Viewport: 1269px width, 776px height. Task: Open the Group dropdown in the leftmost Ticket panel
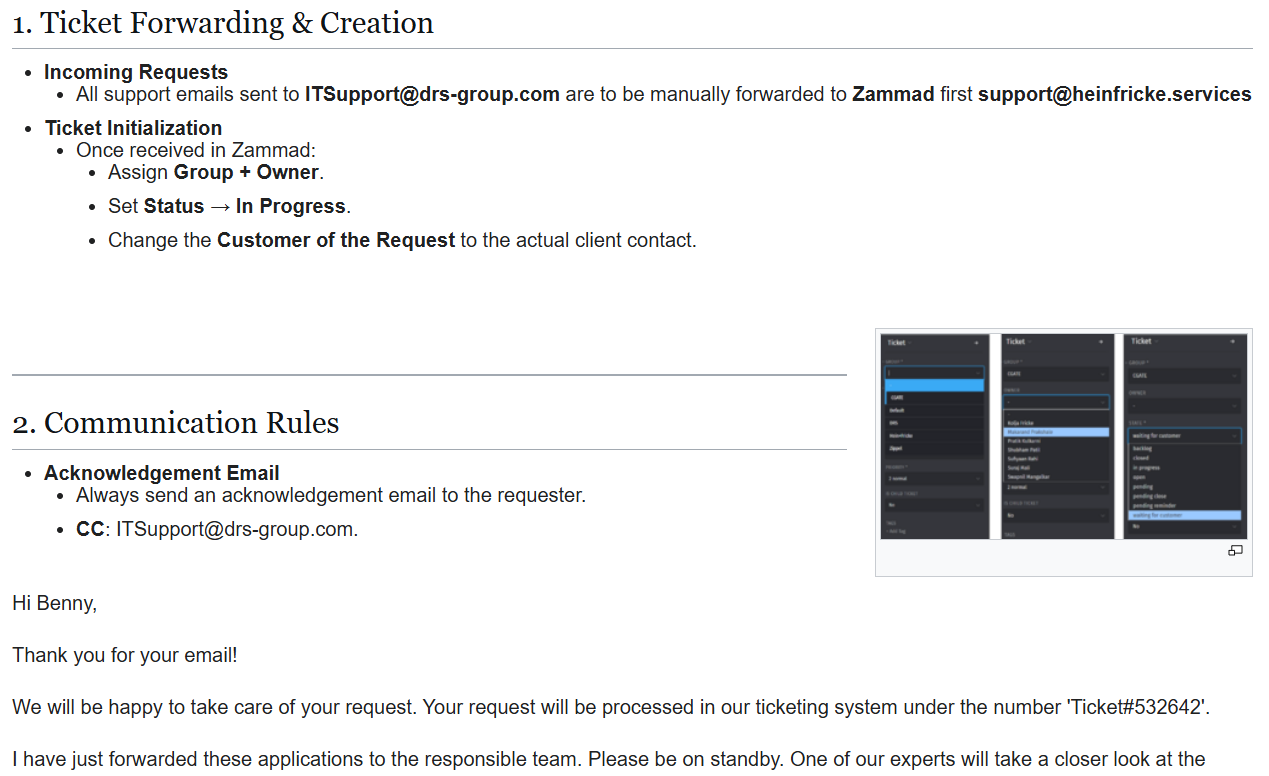pyautogui.click(x=934, y=373)
